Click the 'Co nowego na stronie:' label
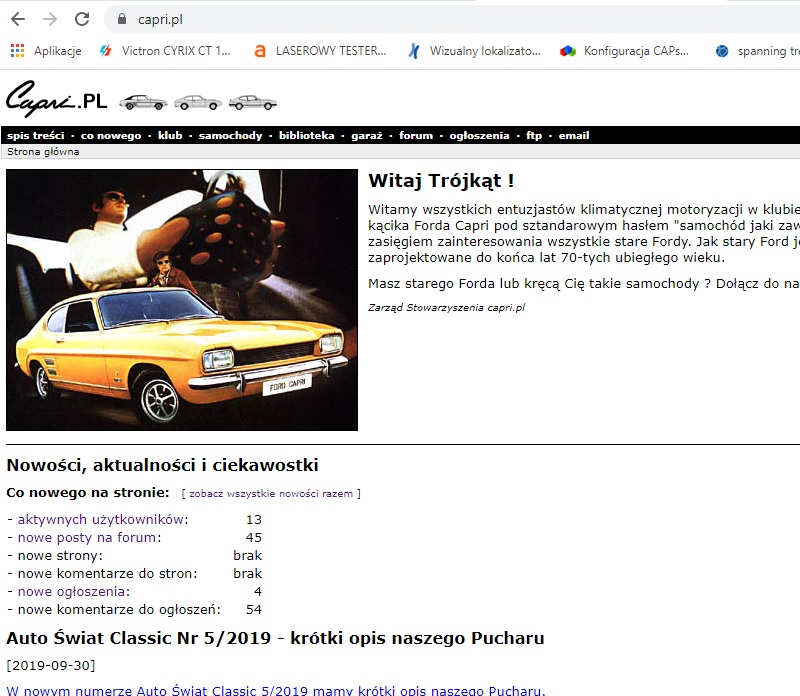The image size is (800, 696). tap(88, 492)
